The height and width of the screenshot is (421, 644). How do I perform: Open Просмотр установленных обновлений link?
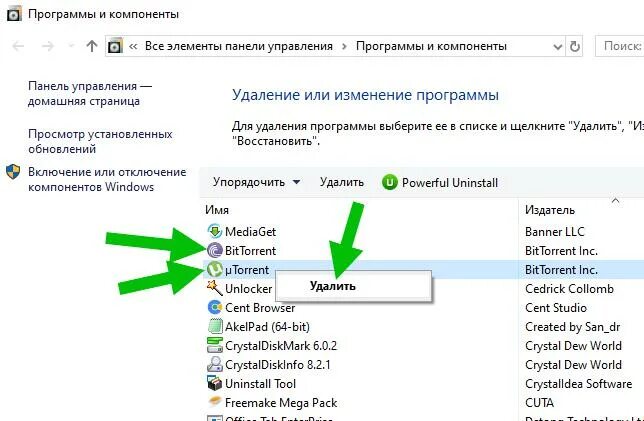pos(100,141)
